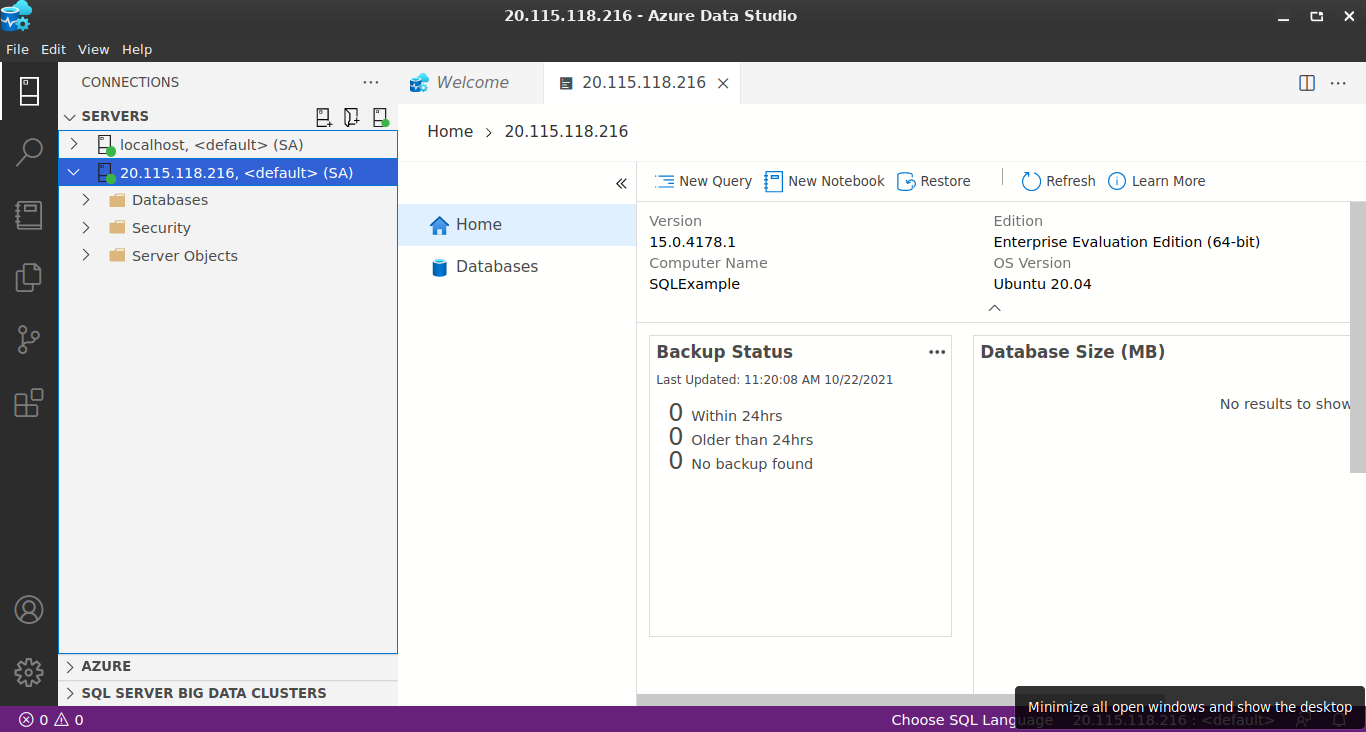Open the Edit menu
The height and width of the screenshot is (732, 1366).
click(54, 49)
